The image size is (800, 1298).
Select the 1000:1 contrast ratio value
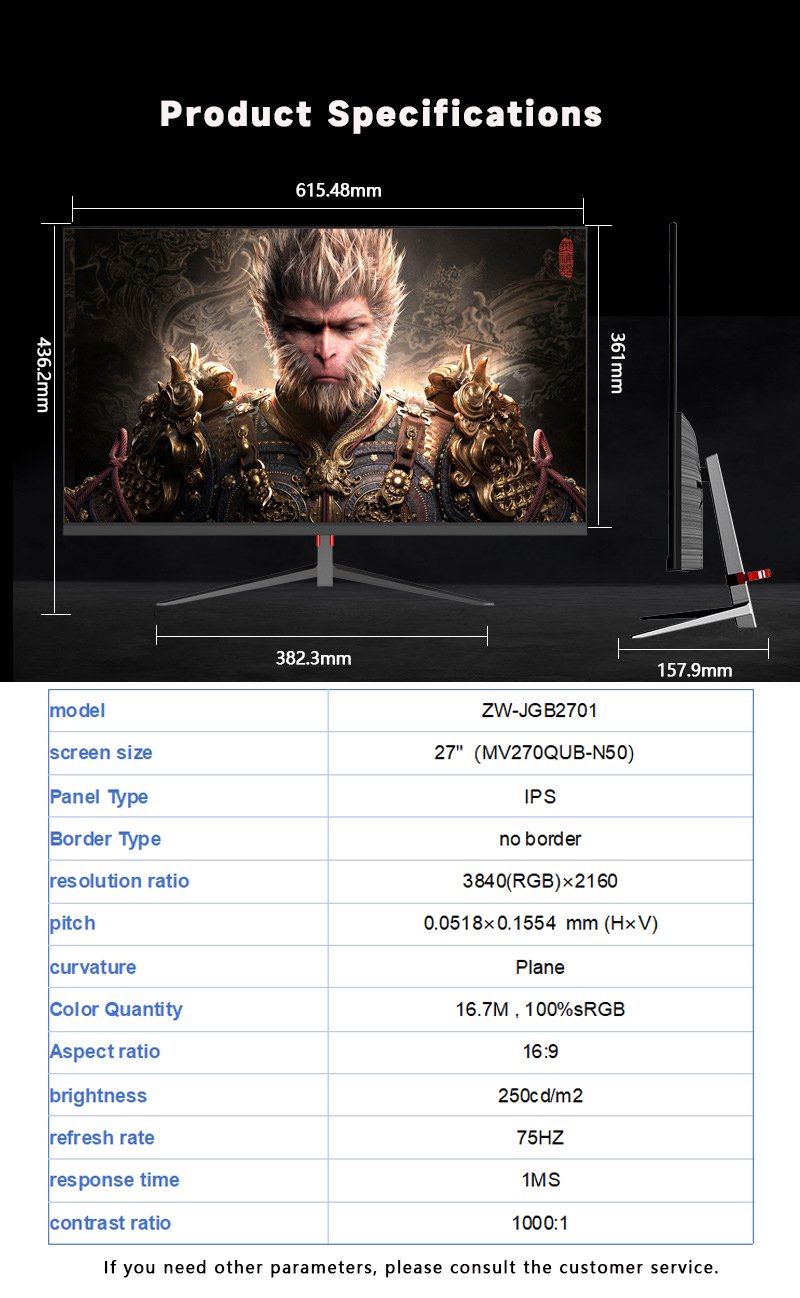tap(539, 1223)
